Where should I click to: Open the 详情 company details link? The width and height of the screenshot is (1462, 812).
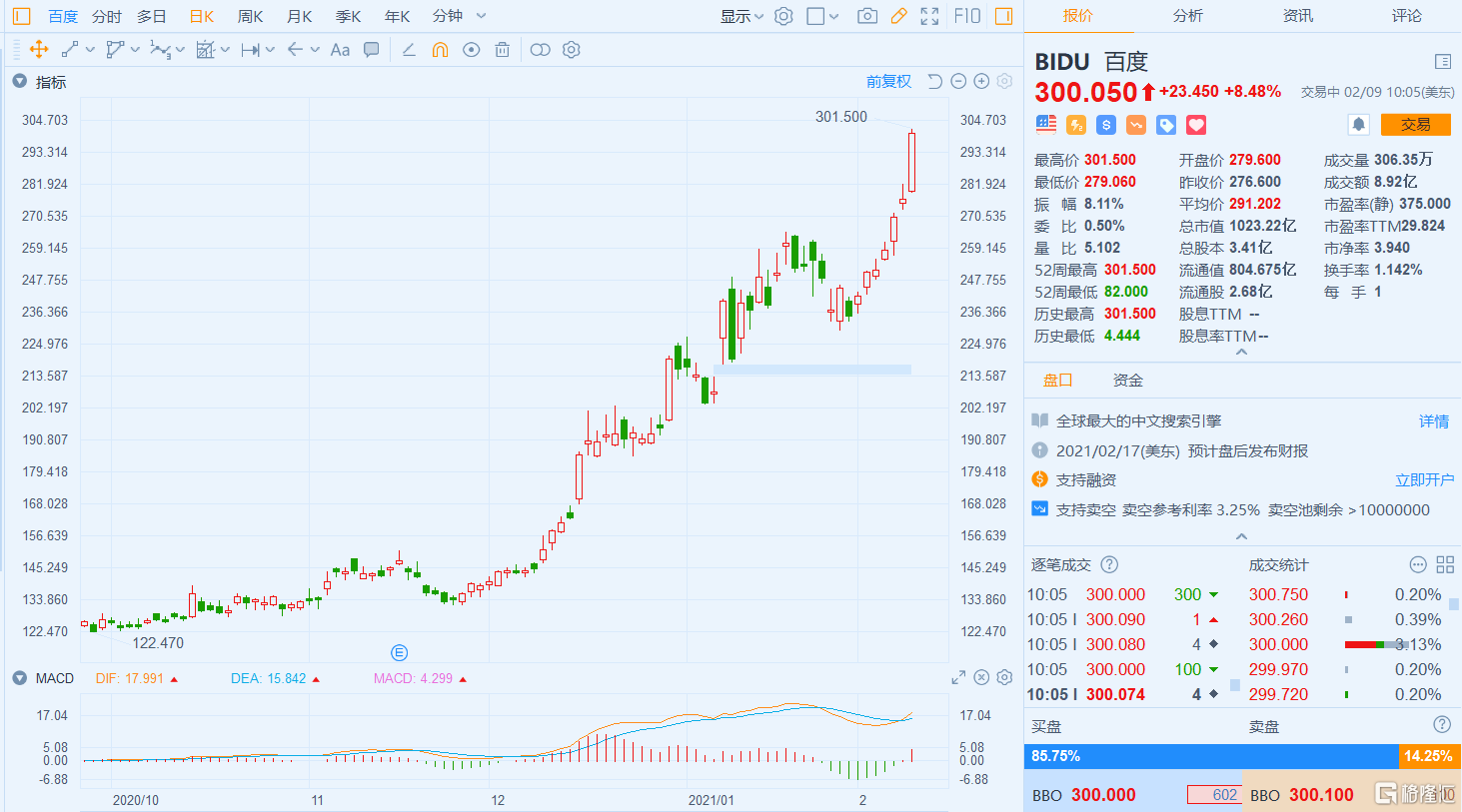point(1434,420)
